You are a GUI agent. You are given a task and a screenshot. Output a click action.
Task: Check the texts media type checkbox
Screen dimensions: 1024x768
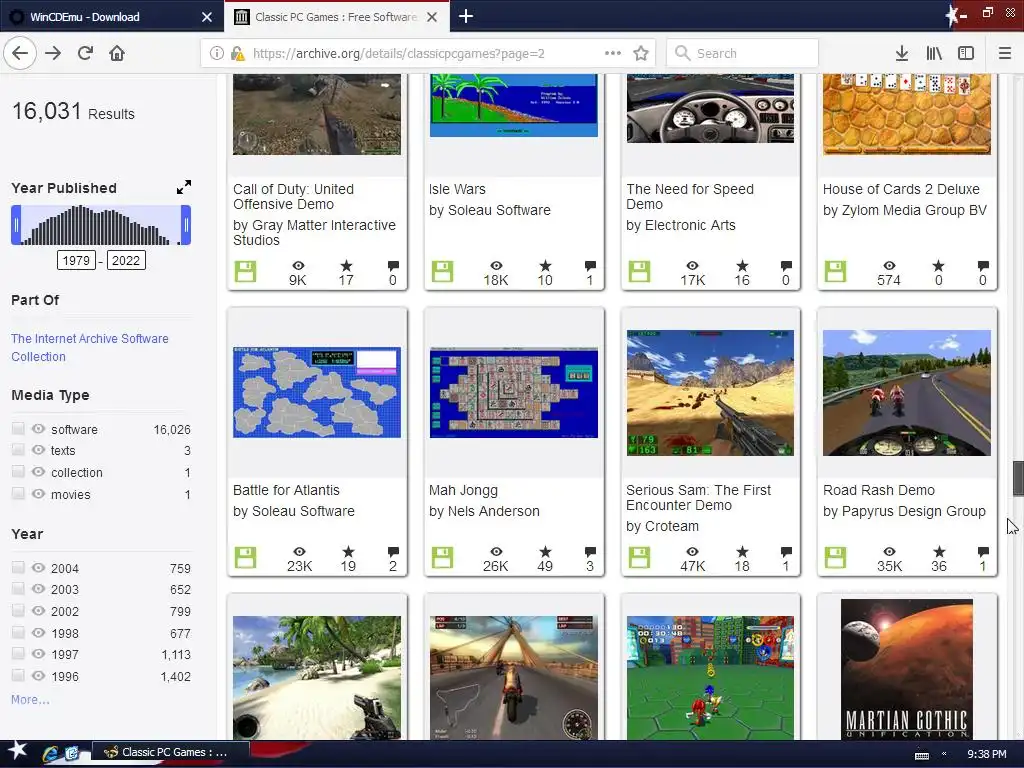pos(18,450)
